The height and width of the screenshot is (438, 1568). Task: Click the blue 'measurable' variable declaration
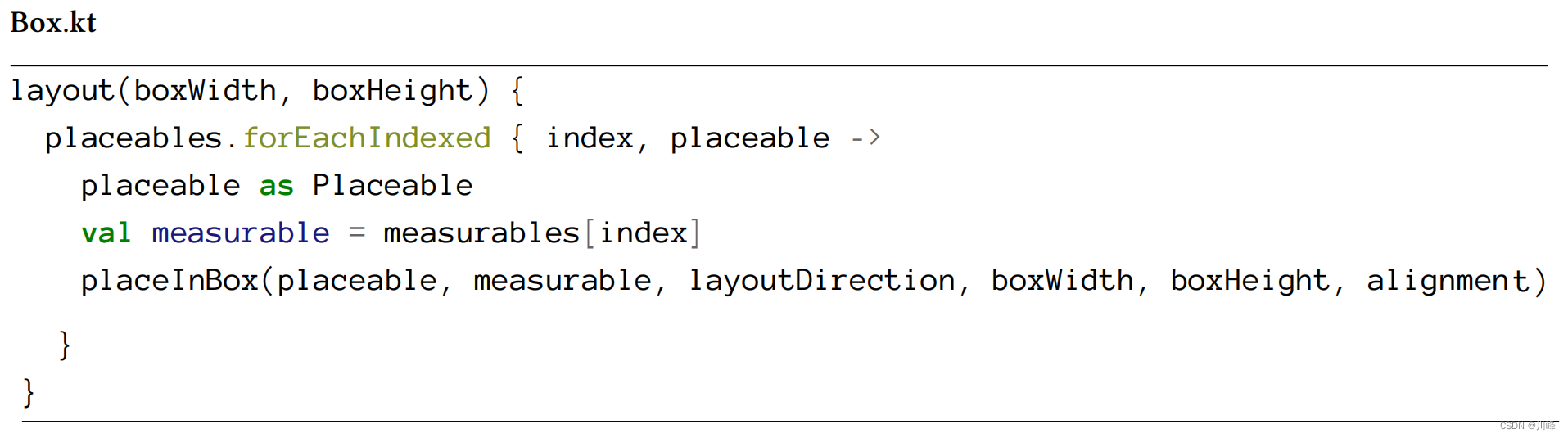pos(240,233)
